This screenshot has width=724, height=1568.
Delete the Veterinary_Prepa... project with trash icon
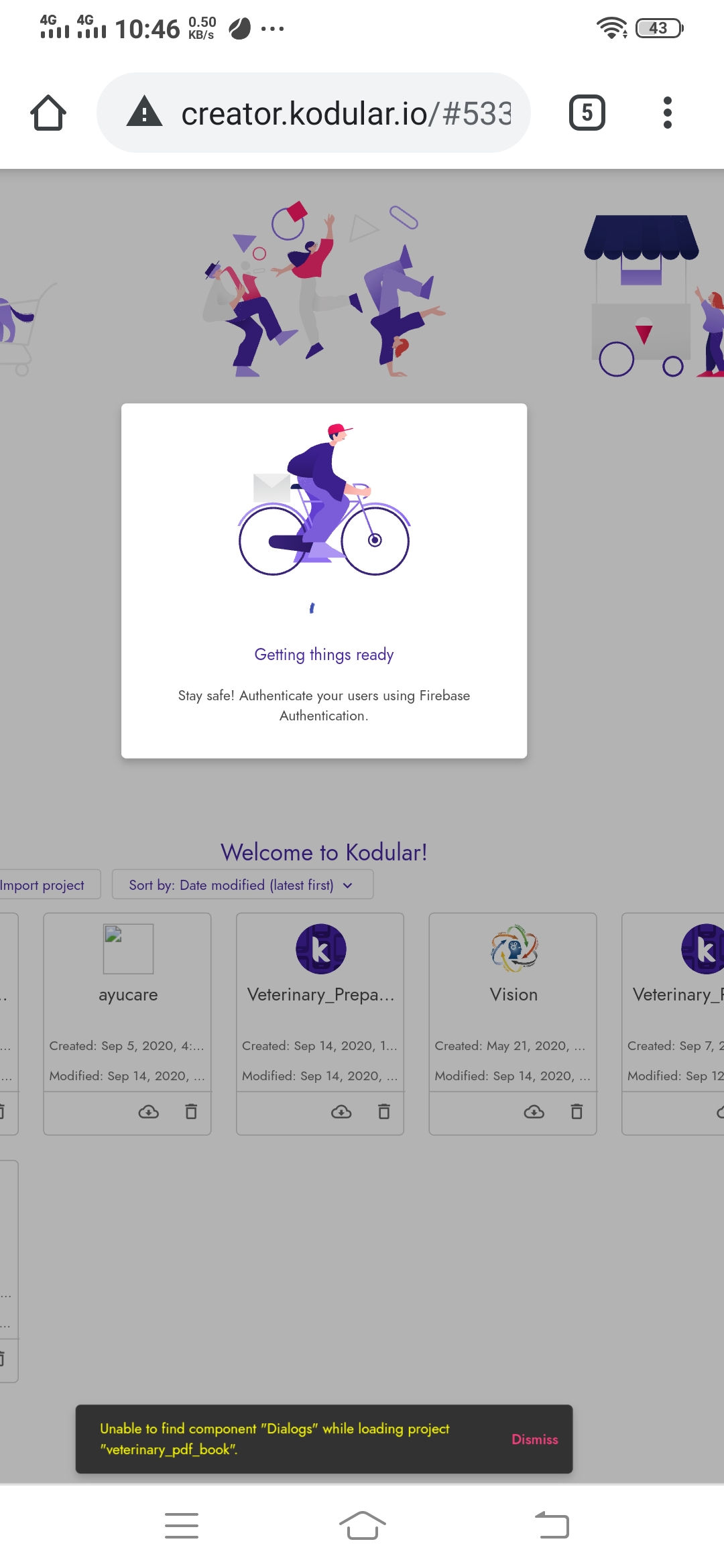[384, 1112]
